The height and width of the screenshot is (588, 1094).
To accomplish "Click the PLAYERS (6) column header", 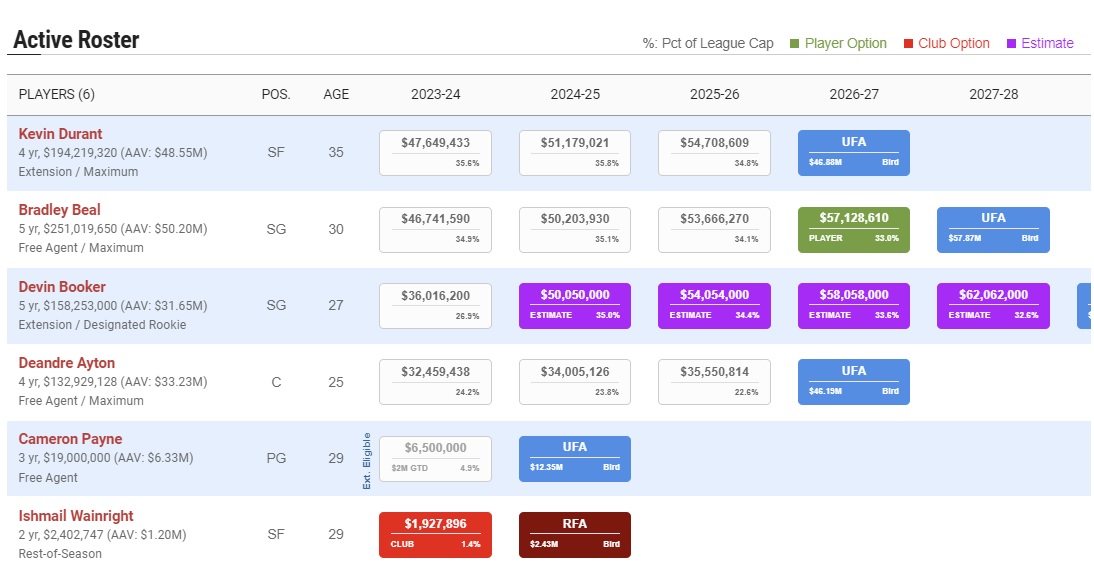I will pos(57,94).
